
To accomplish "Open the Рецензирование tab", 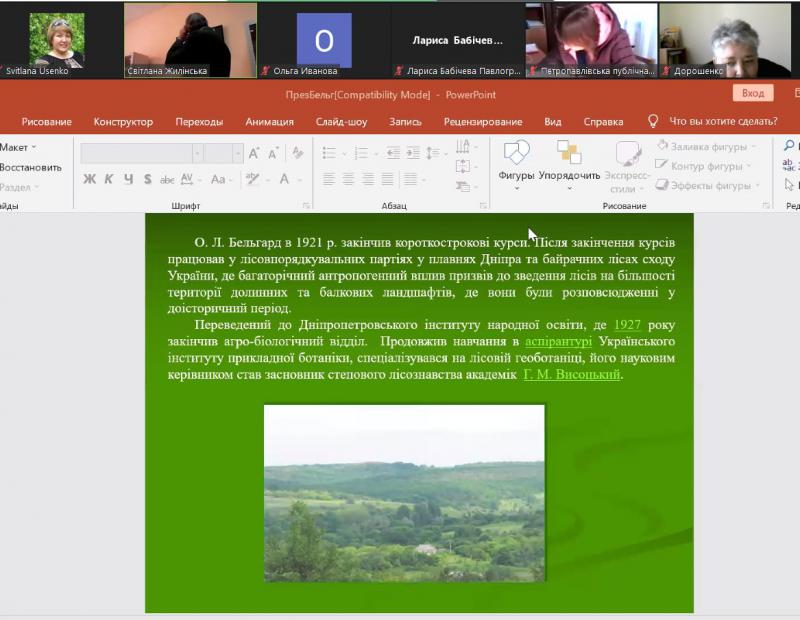I will click(x=483, y=122).
